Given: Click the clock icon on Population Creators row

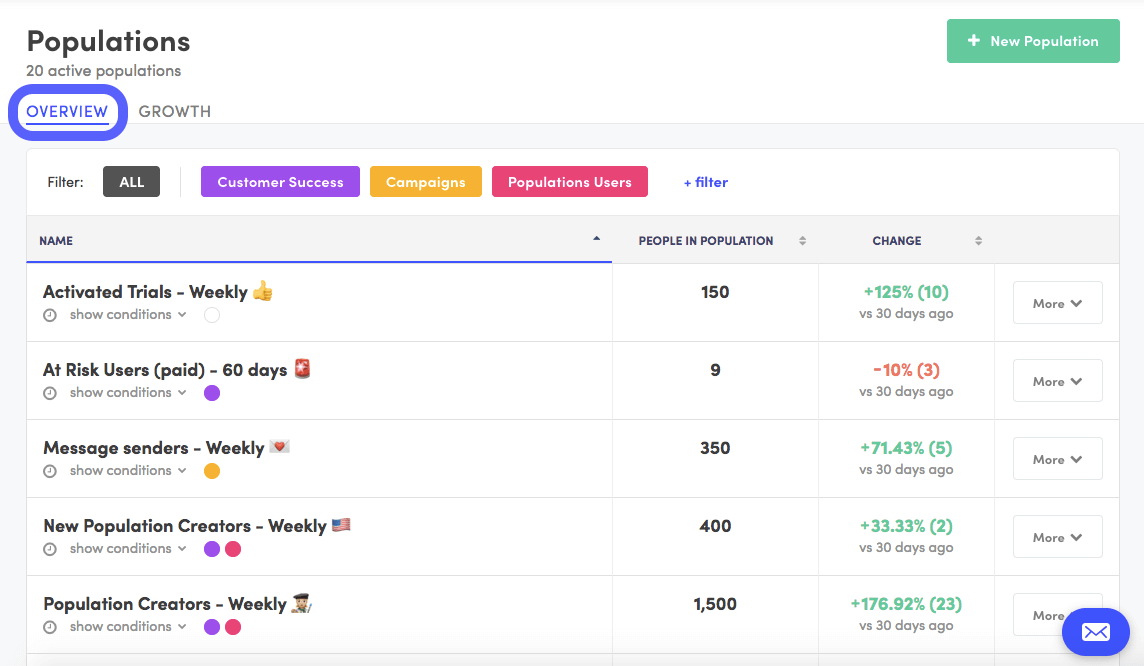Looking at the screenshot, I should point(50,626).
